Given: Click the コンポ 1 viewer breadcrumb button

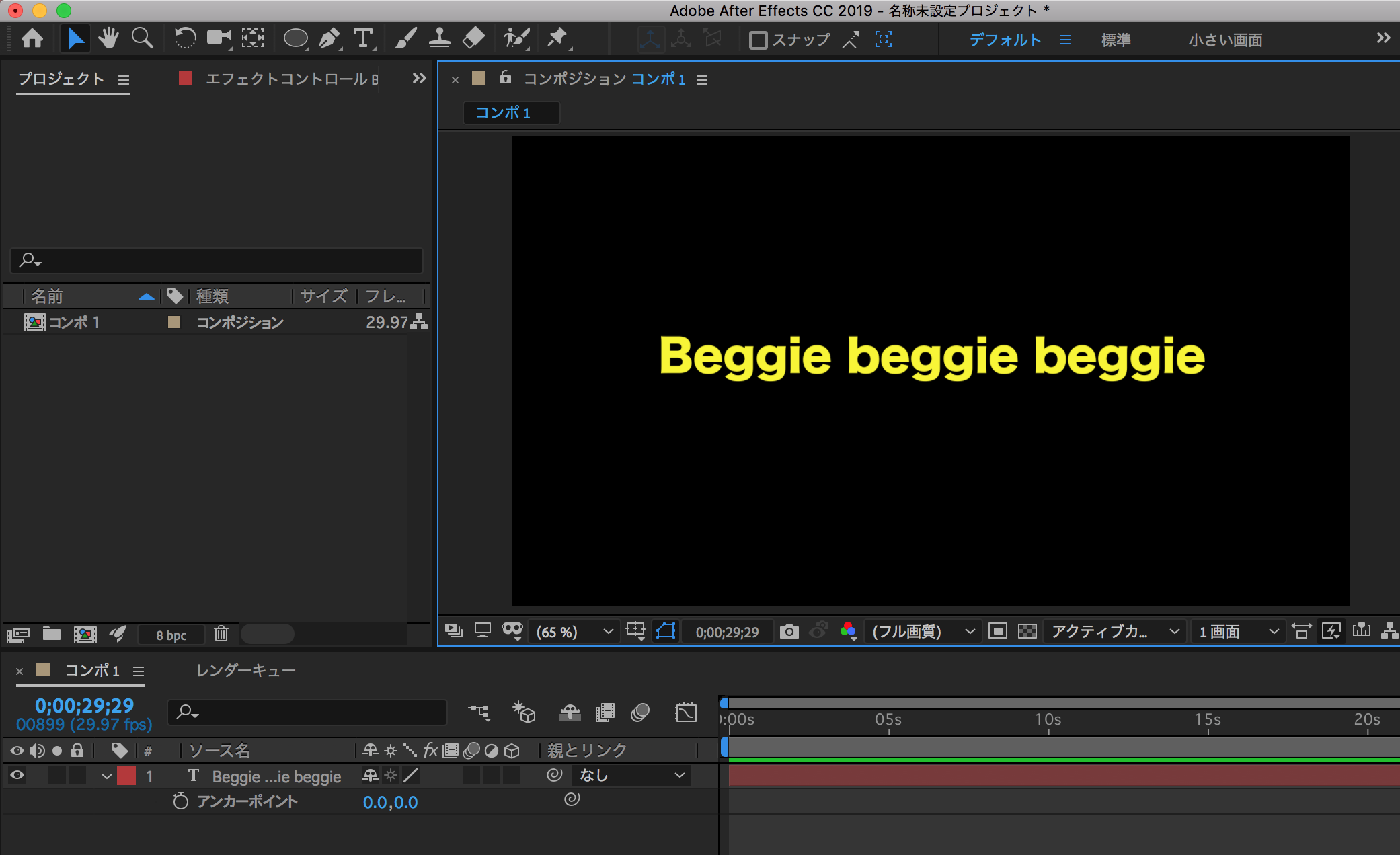Looking at the screenshot, I should pyautogui.click(x=511, y=112).
